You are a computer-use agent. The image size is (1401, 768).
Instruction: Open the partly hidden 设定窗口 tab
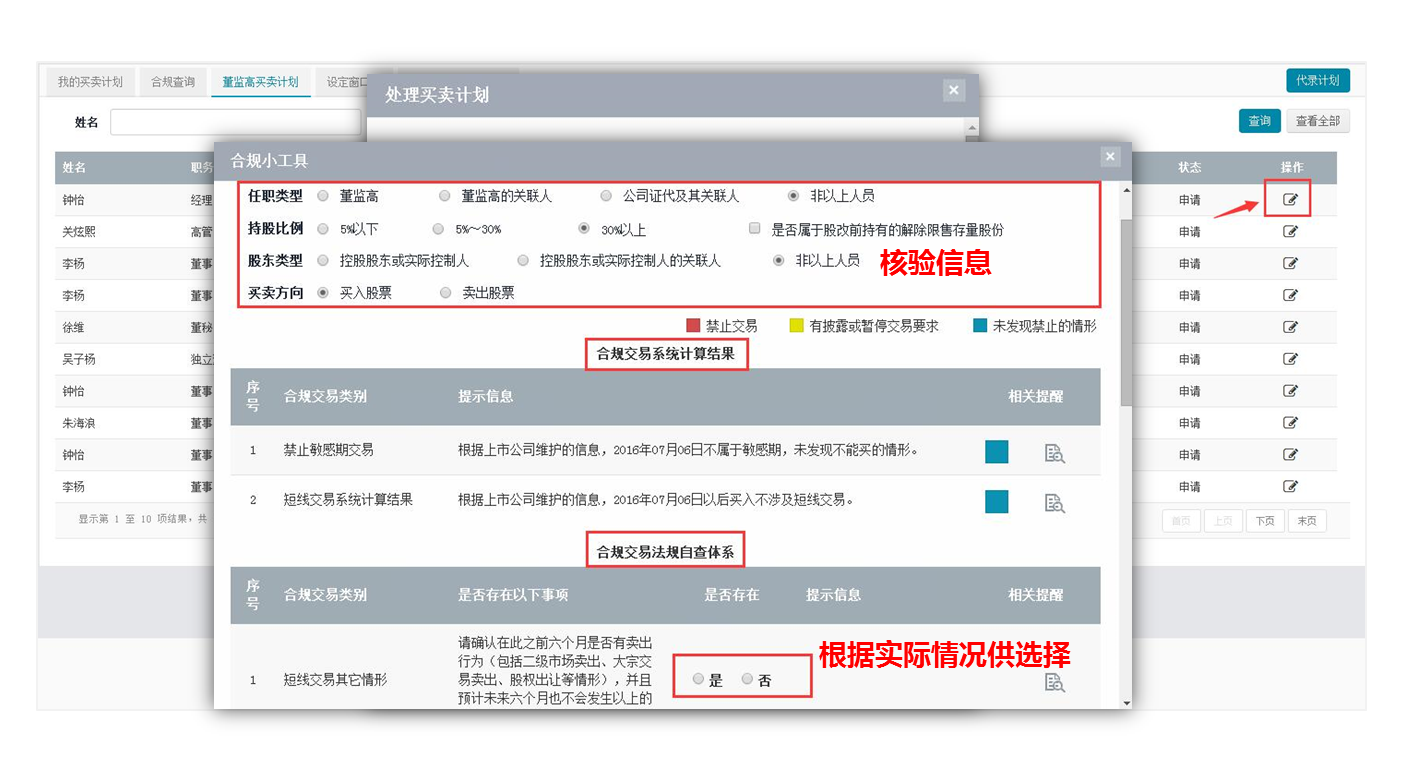[x=343, y=82]
